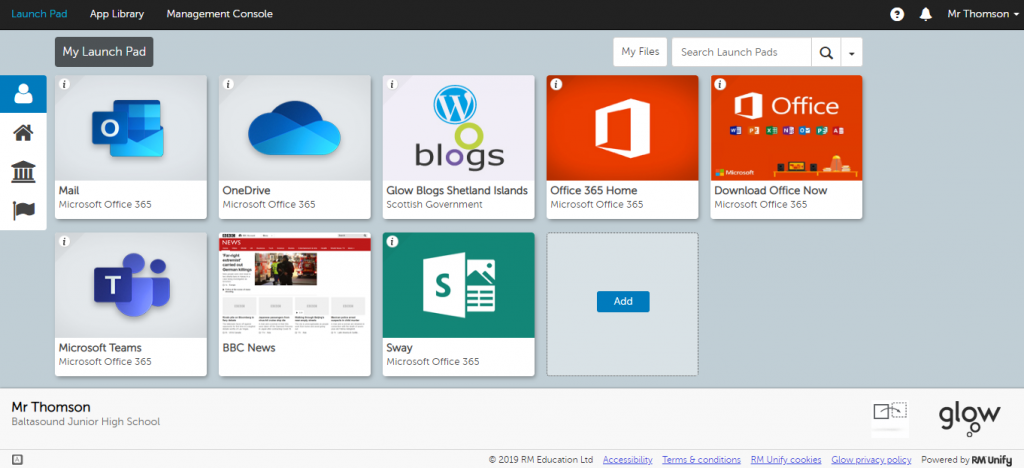The width and height of the screenshot is (1024, 468).
Task: Click the Sway label text
Action: 400,349
